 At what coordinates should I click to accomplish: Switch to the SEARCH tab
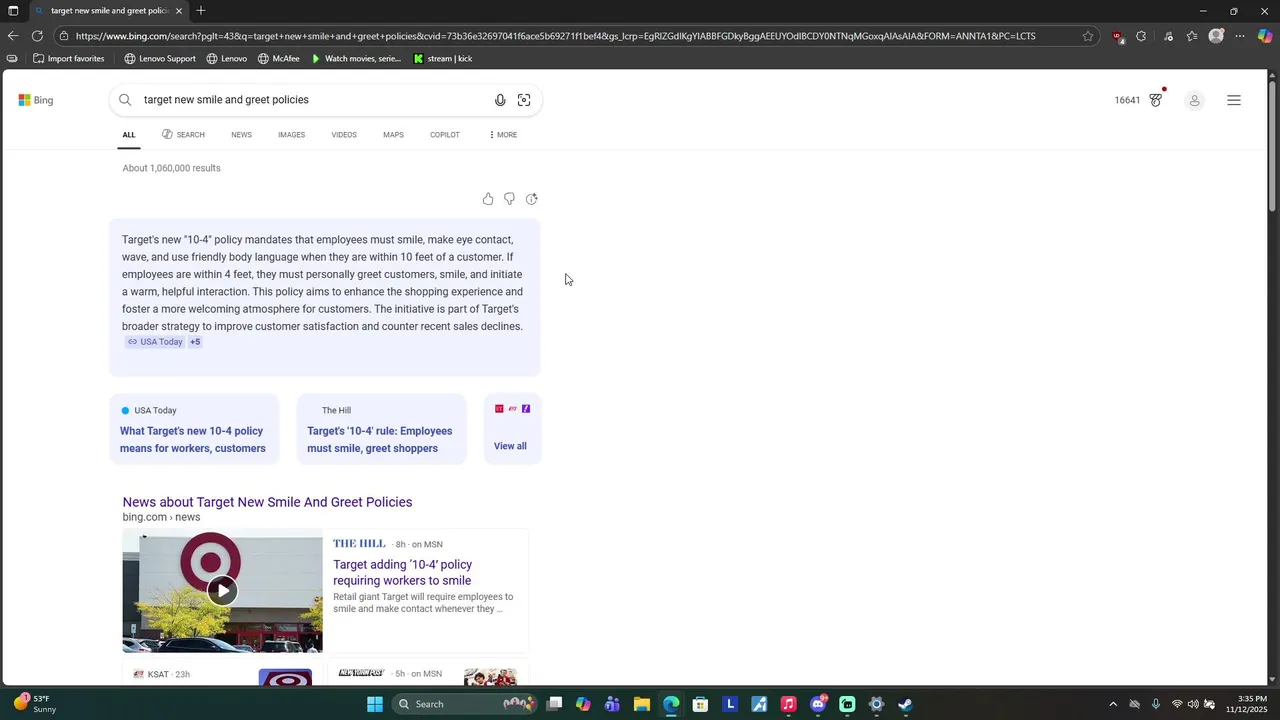point(183,135)
